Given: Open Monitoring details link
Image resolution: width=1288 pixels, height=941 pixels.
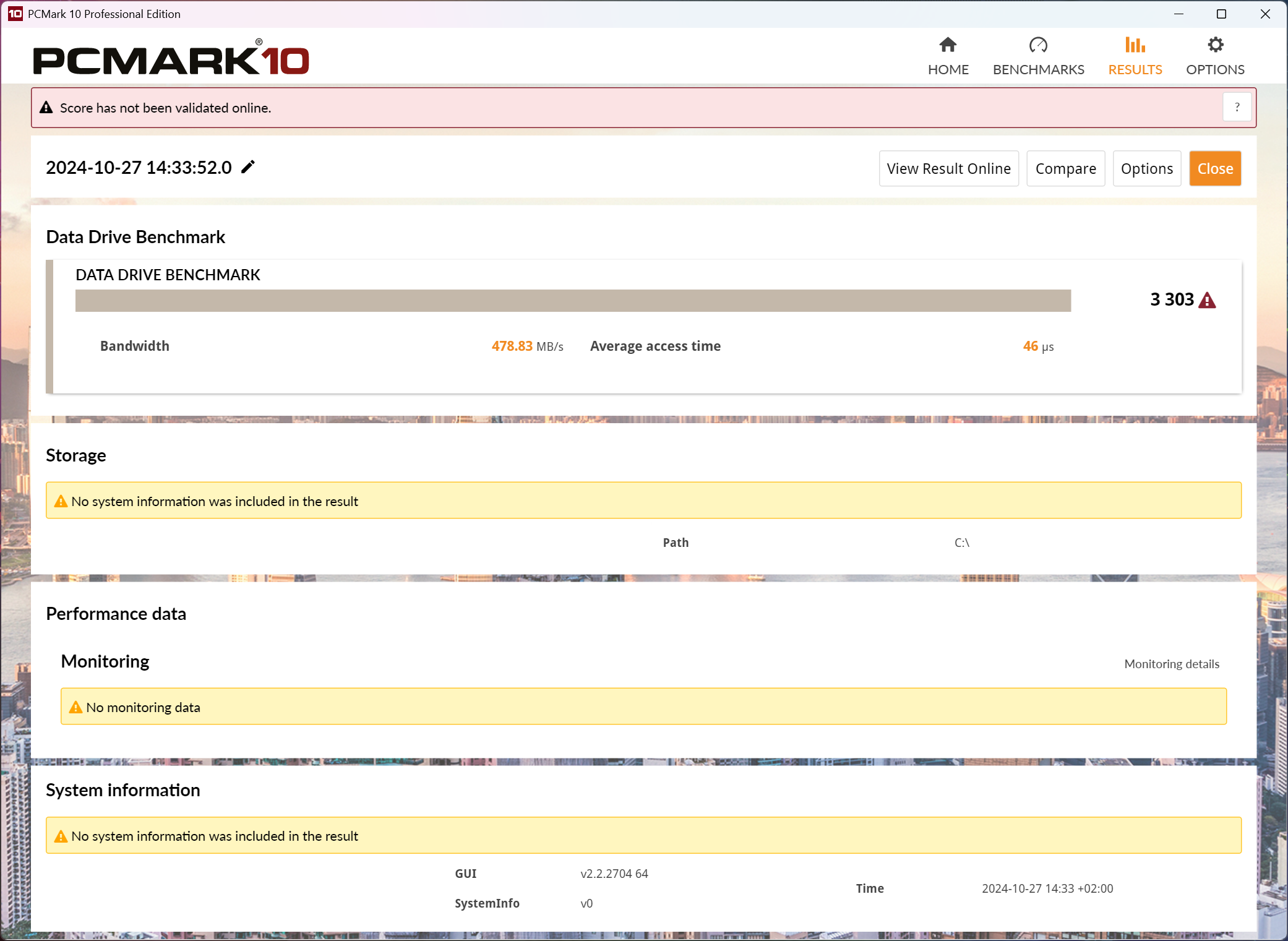Looking at the screenshot, I should pyautogui.click(x=1171, y=664).
